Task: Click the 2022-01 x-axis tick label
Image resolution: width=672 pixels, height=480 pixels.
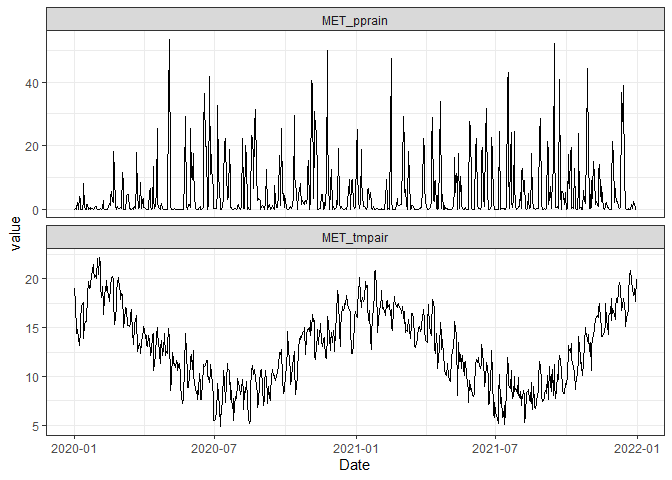Action: pos(639,447)
